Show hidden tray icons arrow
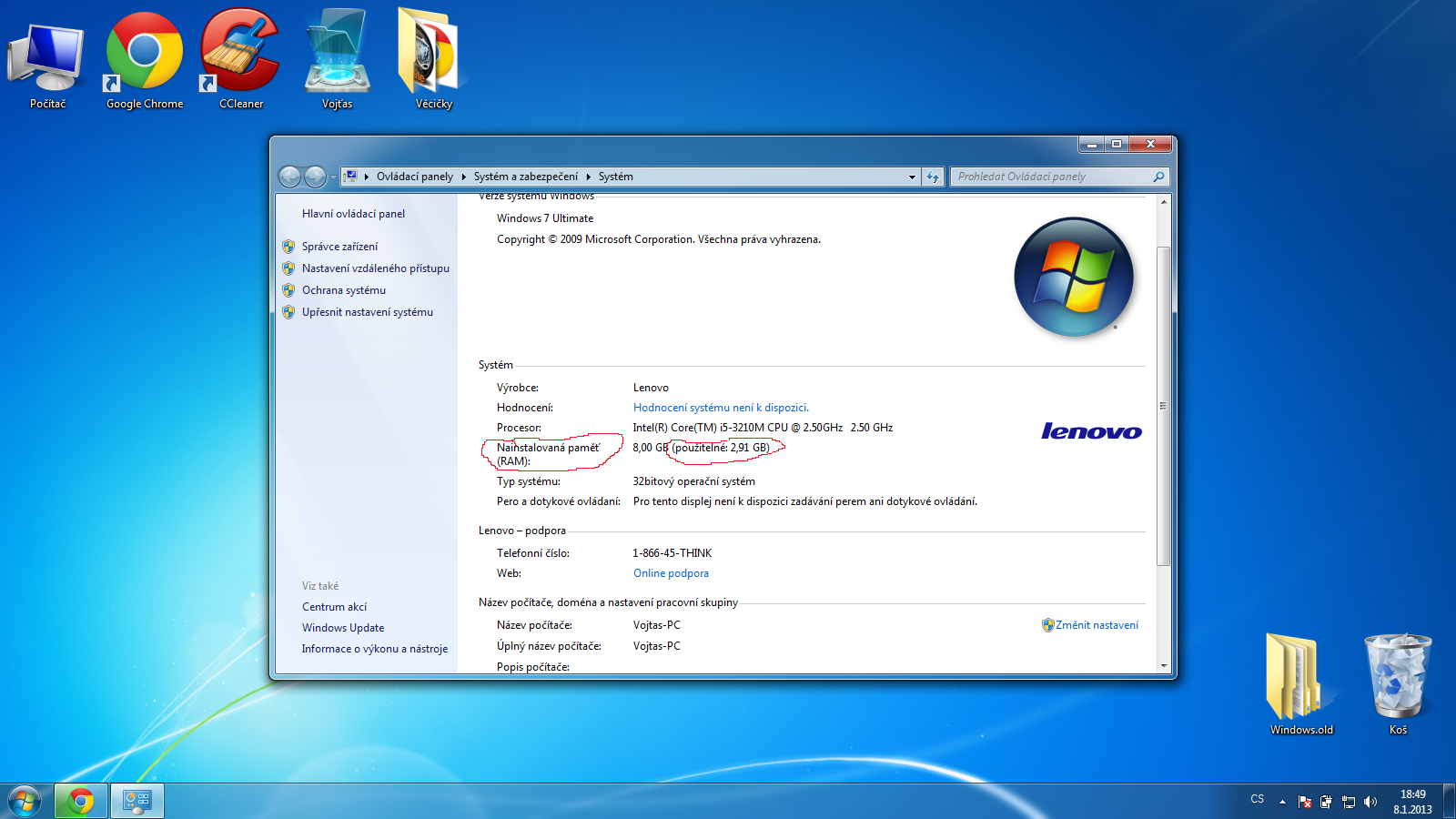The height and width of the screenshot is (819, 1456). (1282, 802)
